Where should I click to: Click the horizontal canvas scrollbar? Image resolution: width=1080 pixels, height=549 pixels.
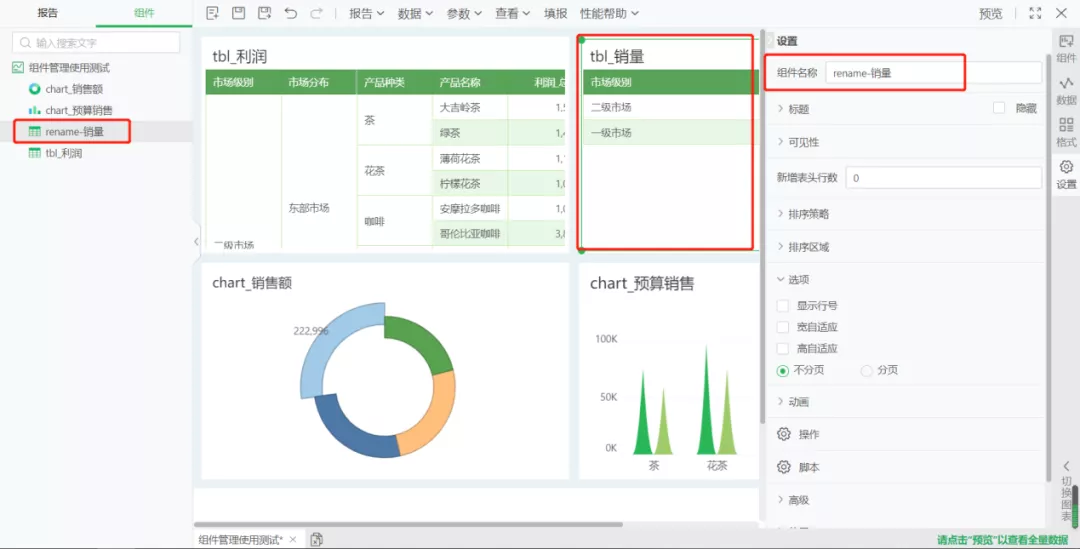click(408, 524)
